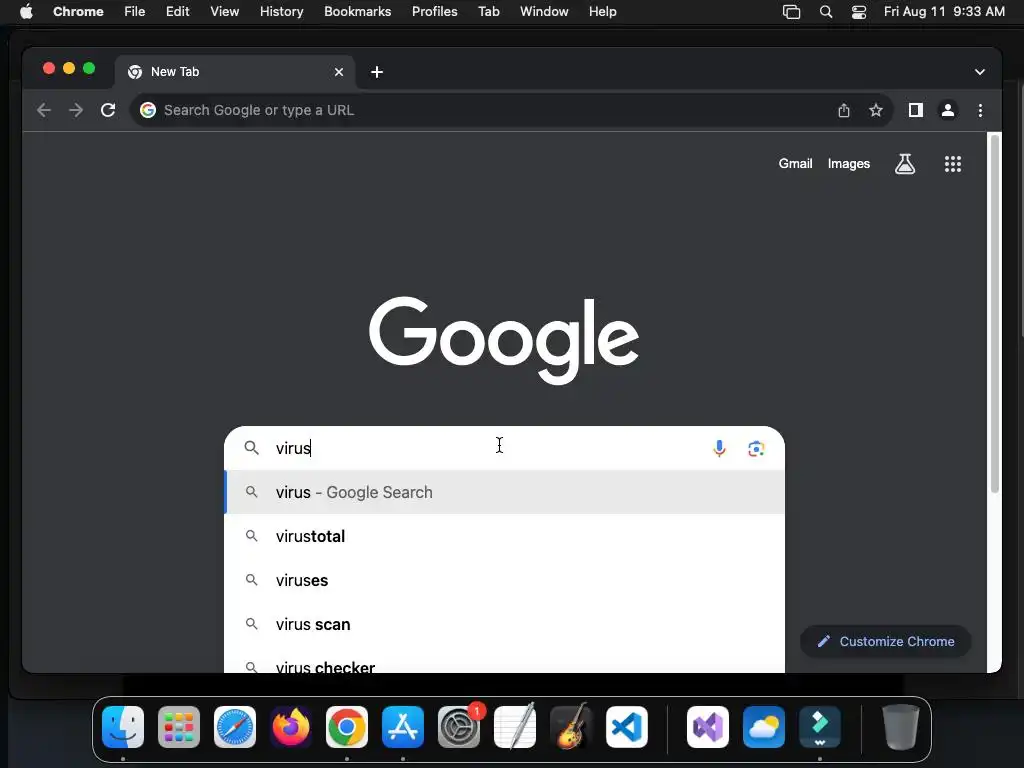Screen dimensions: 1024x768
Task: Open the weather cloud app in the Dock
Action: pyautogui.click(x=764, y=727)
